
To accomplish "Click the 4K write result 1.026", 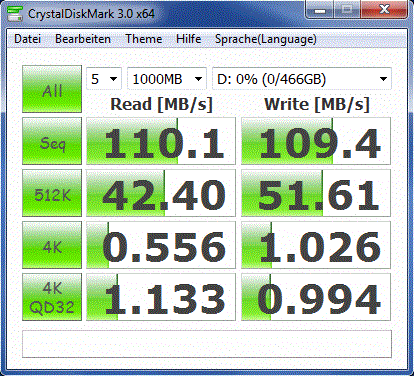I will [316, 245].
